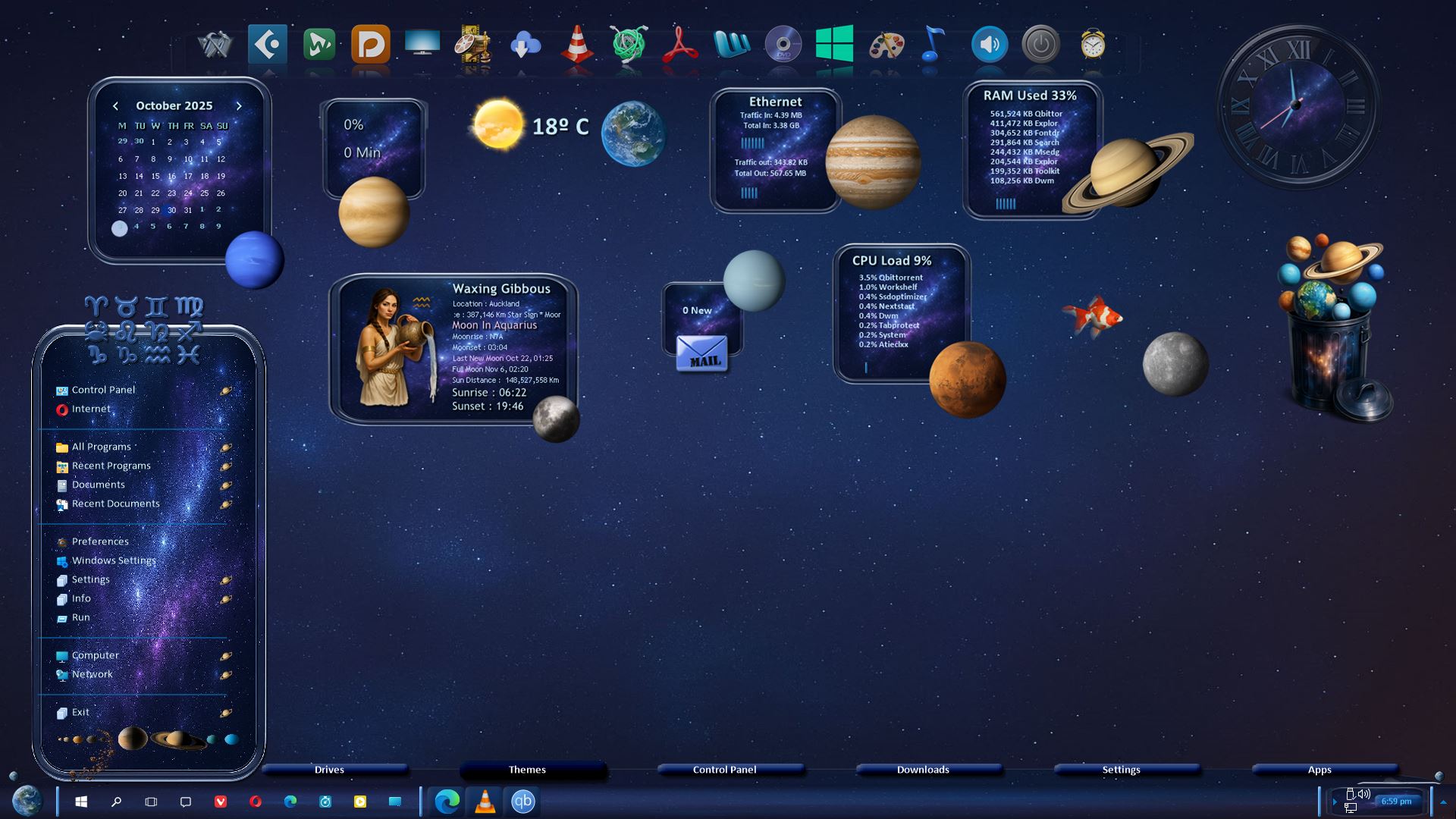Click the paint palette dock icon
This screenshot has width=1456, height=819.
click(x=886, y=45)
